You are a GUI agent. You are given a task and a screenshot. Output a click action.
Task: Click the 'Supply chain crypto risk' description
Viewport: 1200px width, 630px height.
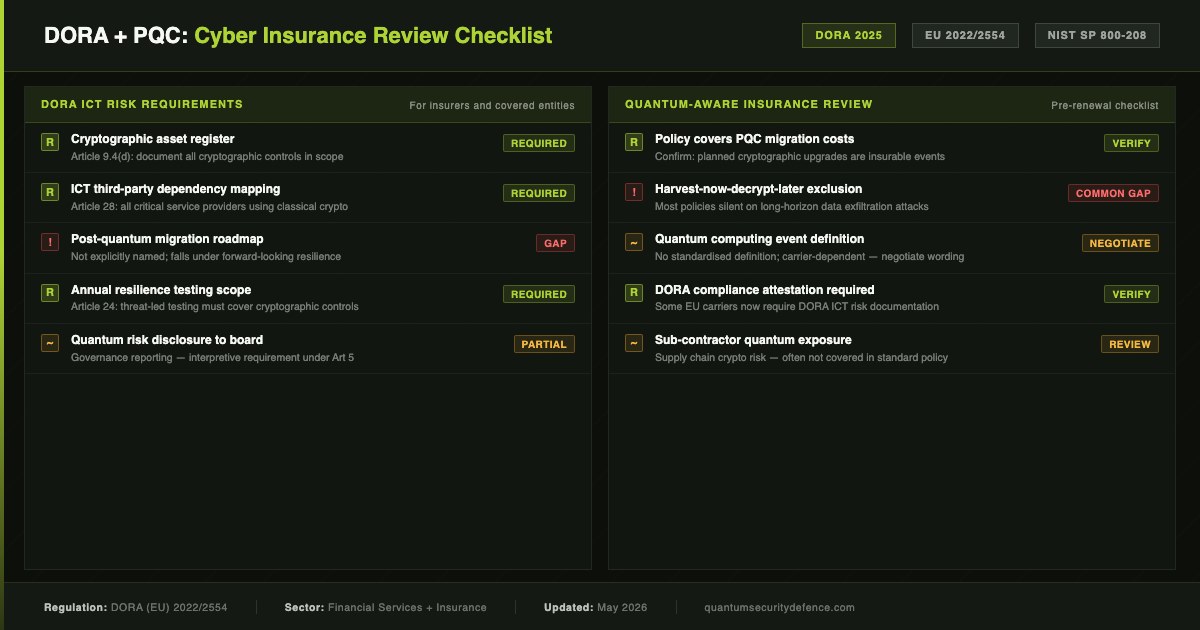tap(801, 358)
